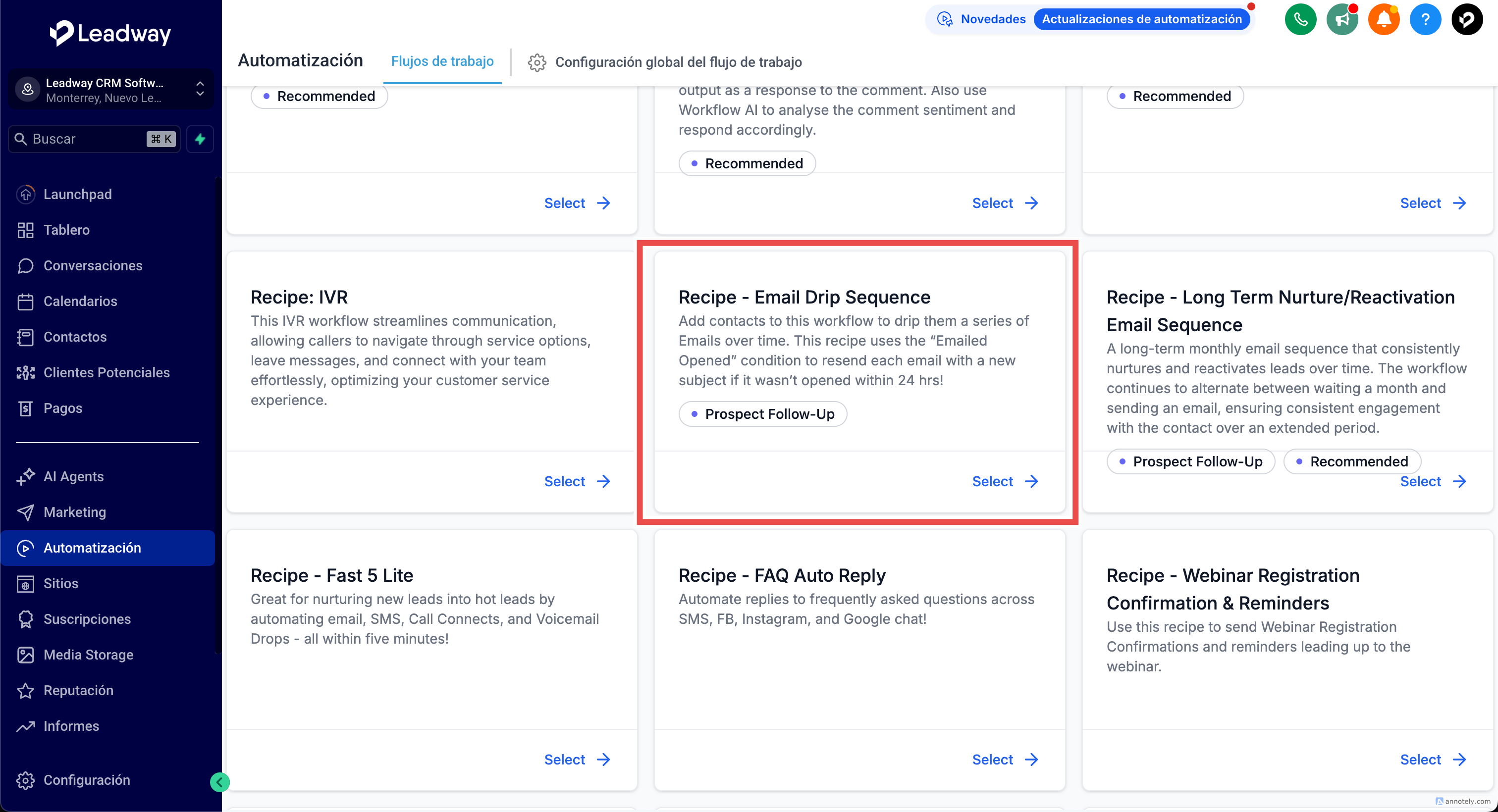This screenshot has width=1498, height=812.
Task: Go to Conversaciones in the sidebar
Action: click(x=93, y=265)
